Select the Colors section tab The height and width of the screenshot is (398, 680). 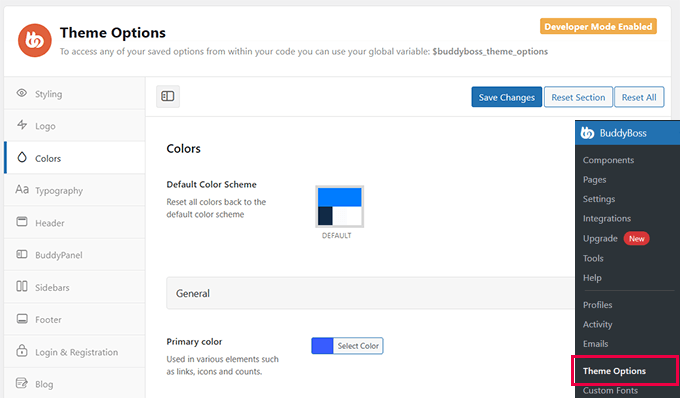(75, 158)
